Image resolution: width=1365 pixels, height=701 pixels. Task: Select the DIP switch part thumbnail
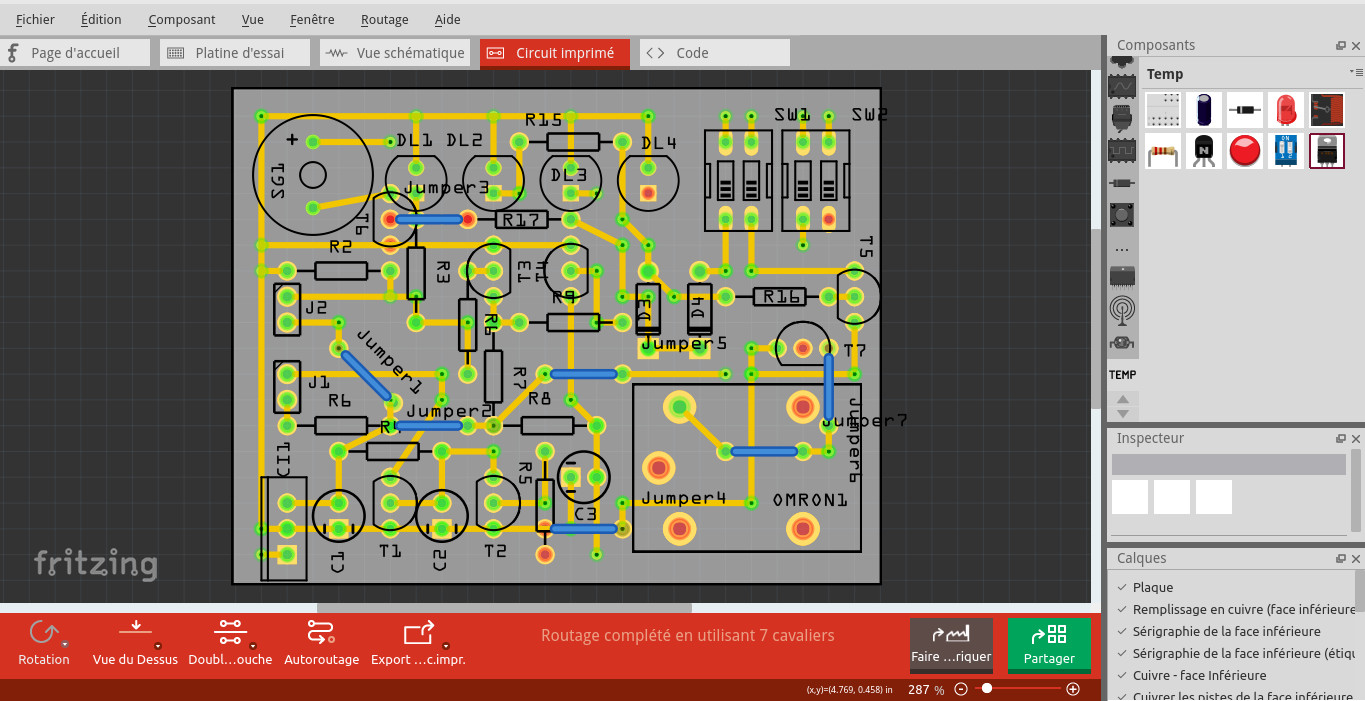point(1285,151)
